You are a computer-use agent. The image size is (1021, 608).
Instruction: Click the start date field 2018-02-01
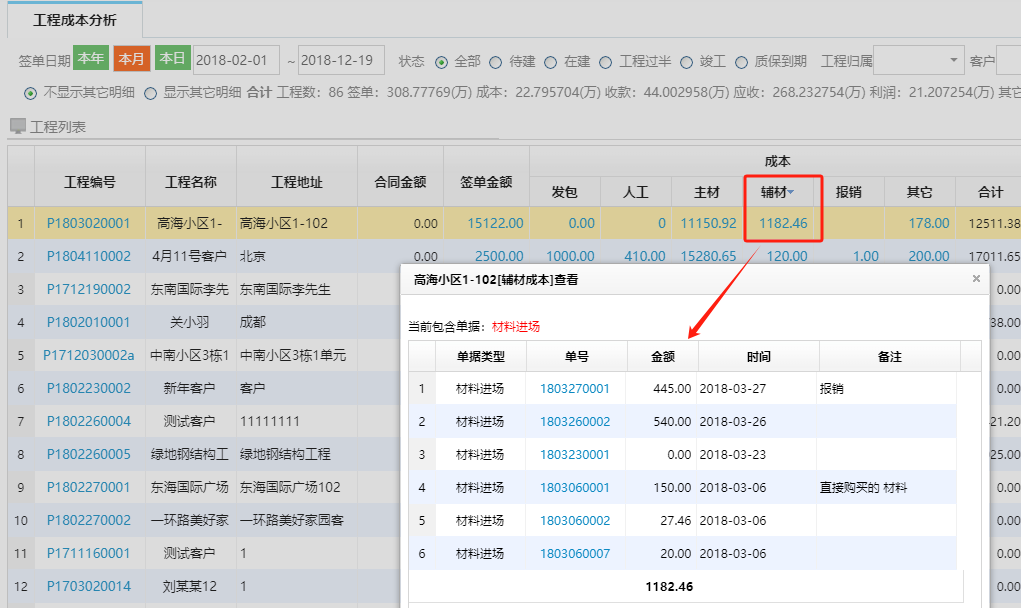coord(236,59)
